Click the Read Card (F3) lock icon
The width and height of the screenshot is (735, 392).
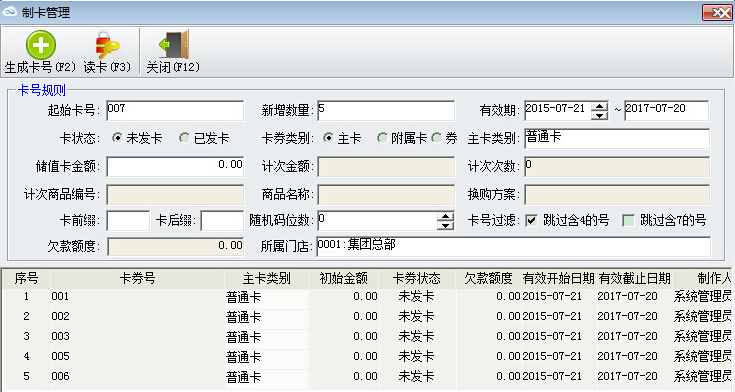(107, 45)
